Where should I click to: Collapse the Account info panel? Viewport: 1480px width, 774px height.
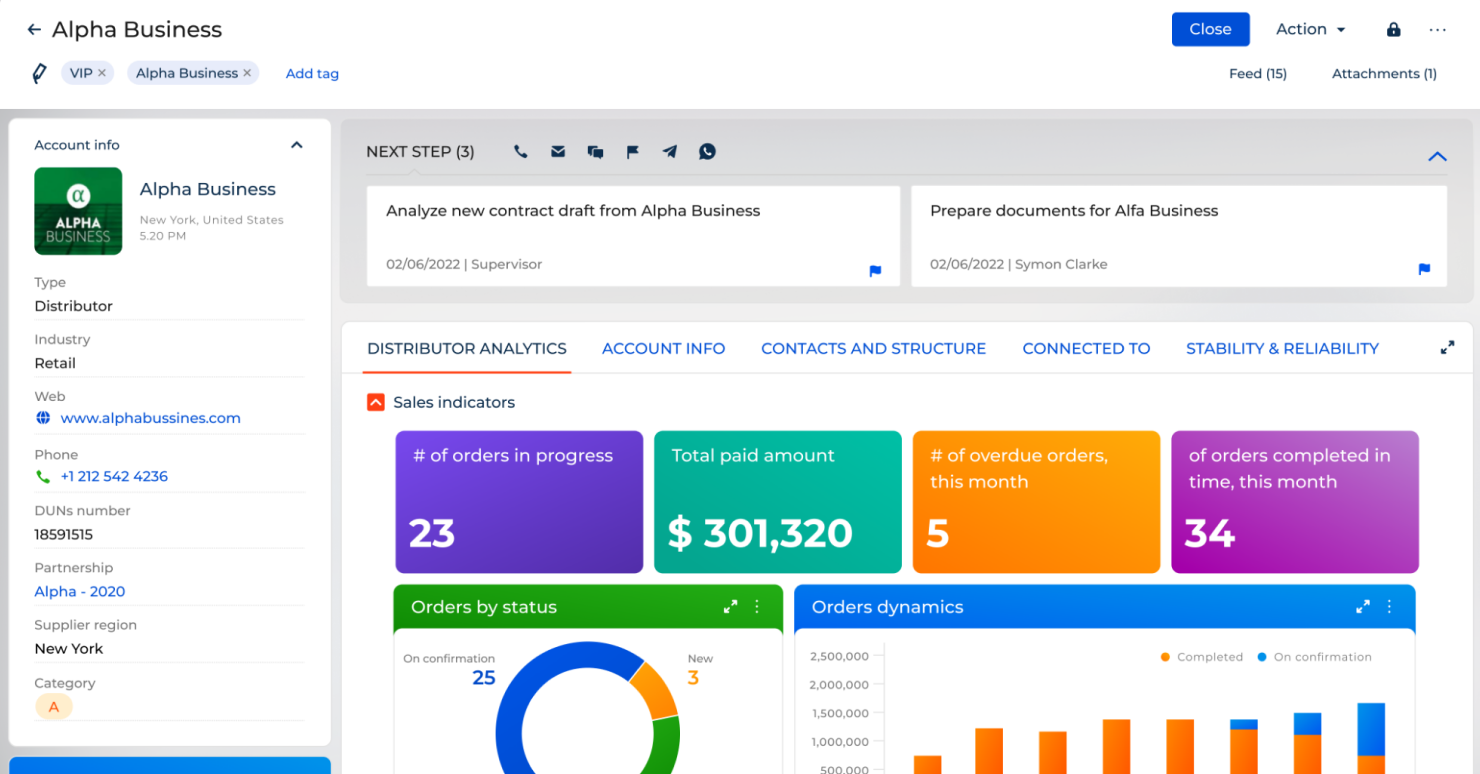pos(296,144)
